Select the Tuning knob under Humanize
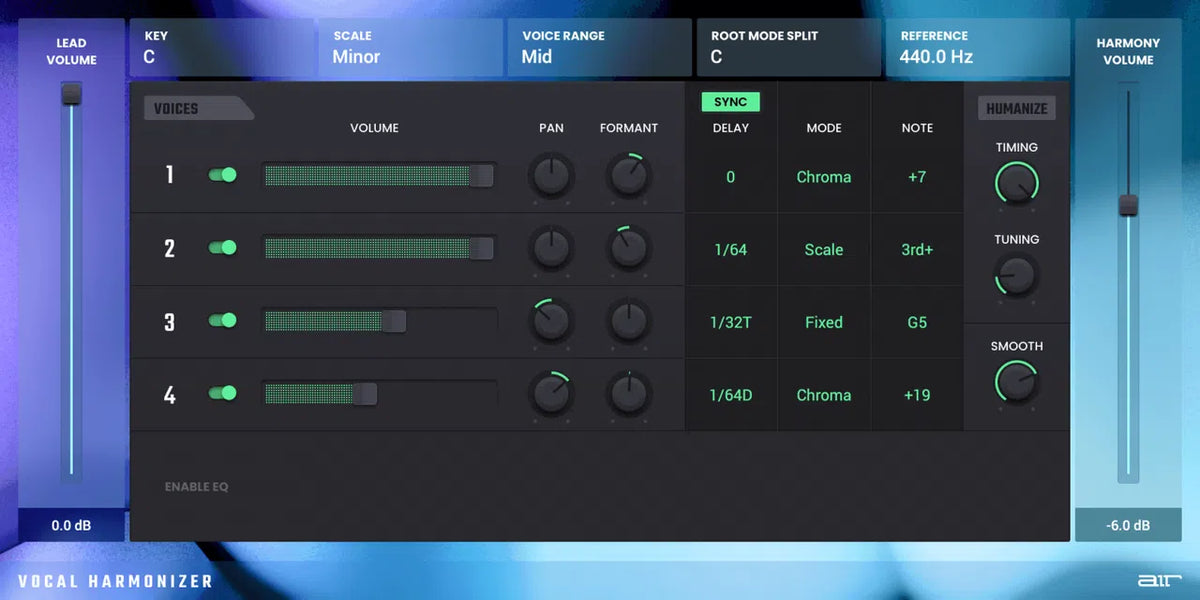The image size is (1200, 600). click(1016, 277)
